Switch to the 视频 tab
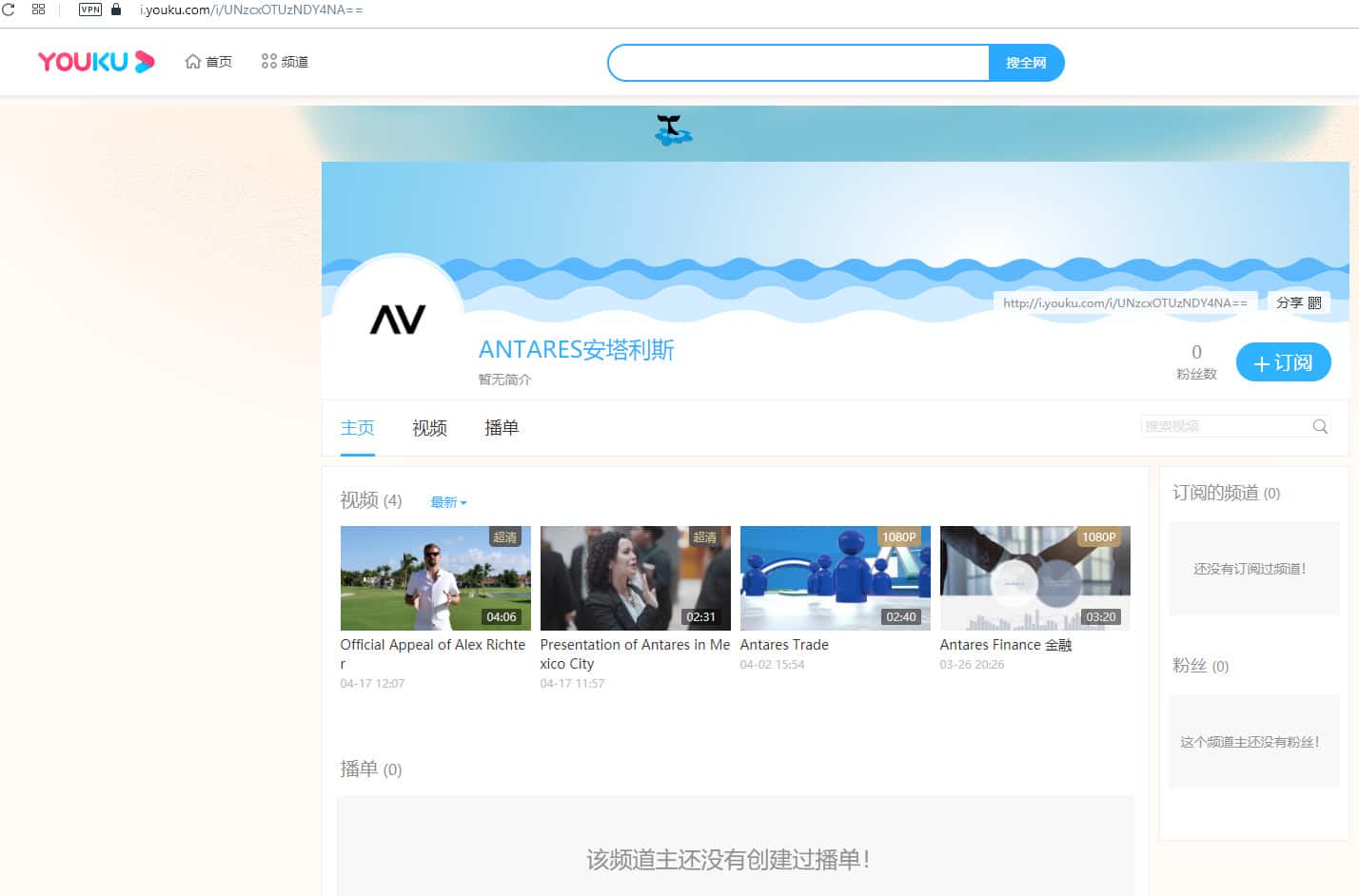 [x=429, y=428]
